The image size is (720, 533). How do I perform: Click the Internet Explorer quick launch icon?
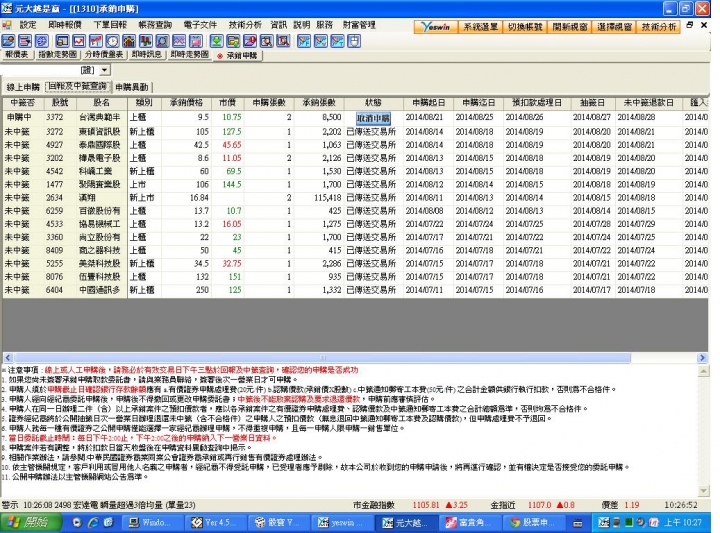pyautogui.click(x=93, y=522)
